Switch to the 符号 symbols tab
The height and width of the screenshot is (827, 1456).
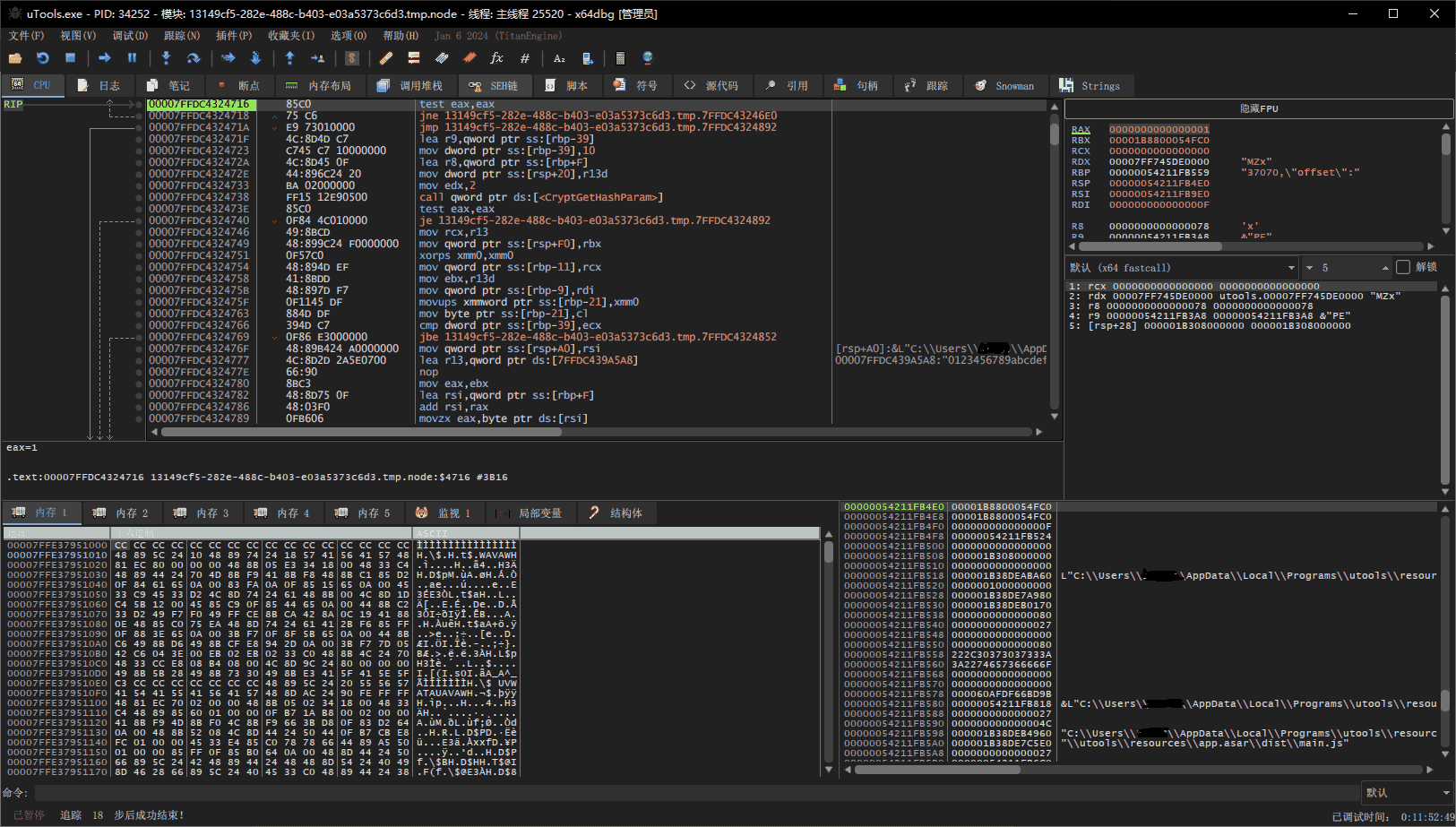[637, 86]
